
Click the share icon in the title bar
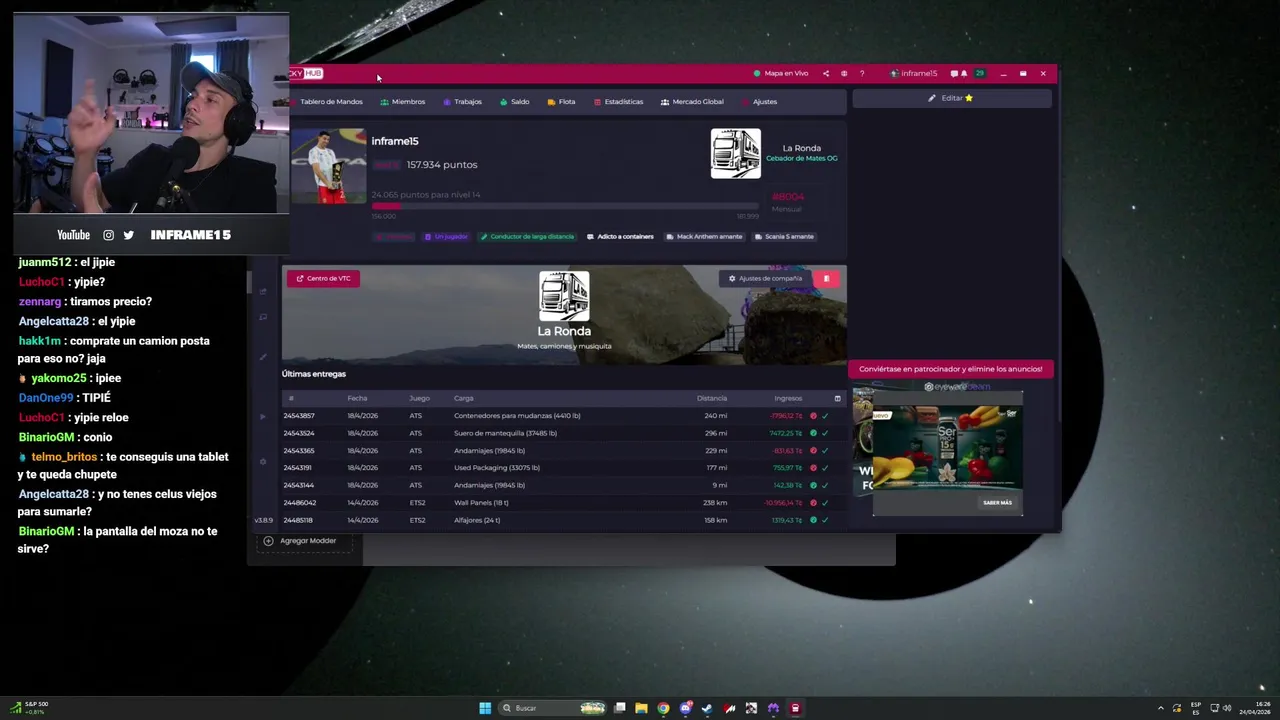pos(826,73)
